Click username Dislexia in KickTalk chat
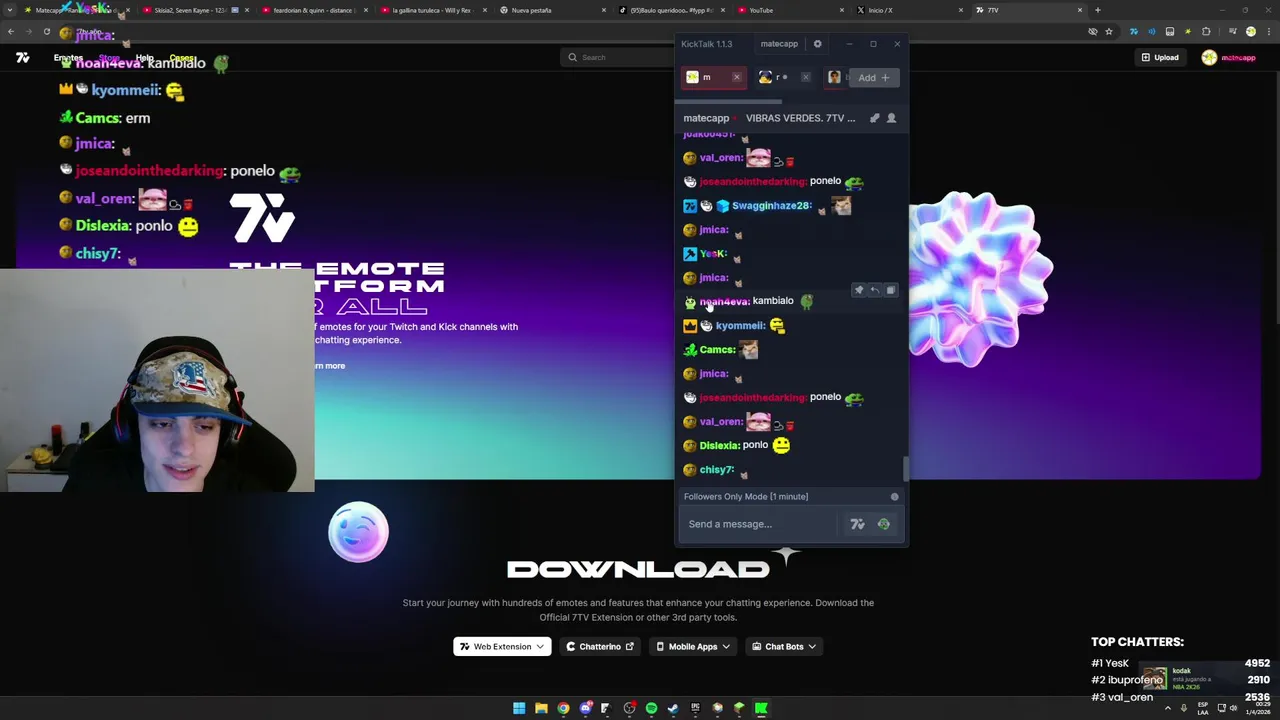Screen dimensions: 1280x720 [719, 446]
